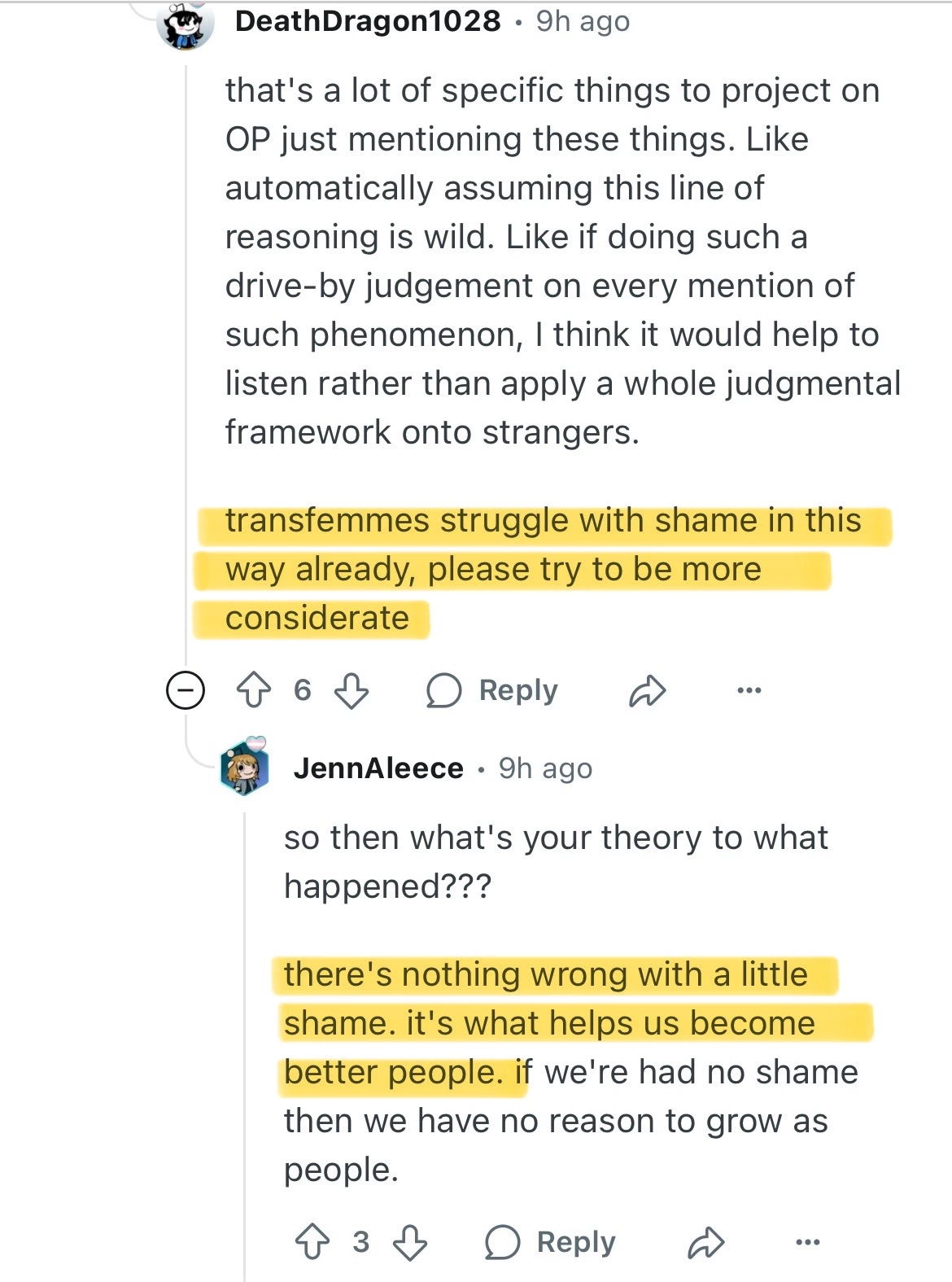Downvote DeathDragon1028's comment
The width and height of the screenshot is (952, 1282).
[x=352, y=690]
